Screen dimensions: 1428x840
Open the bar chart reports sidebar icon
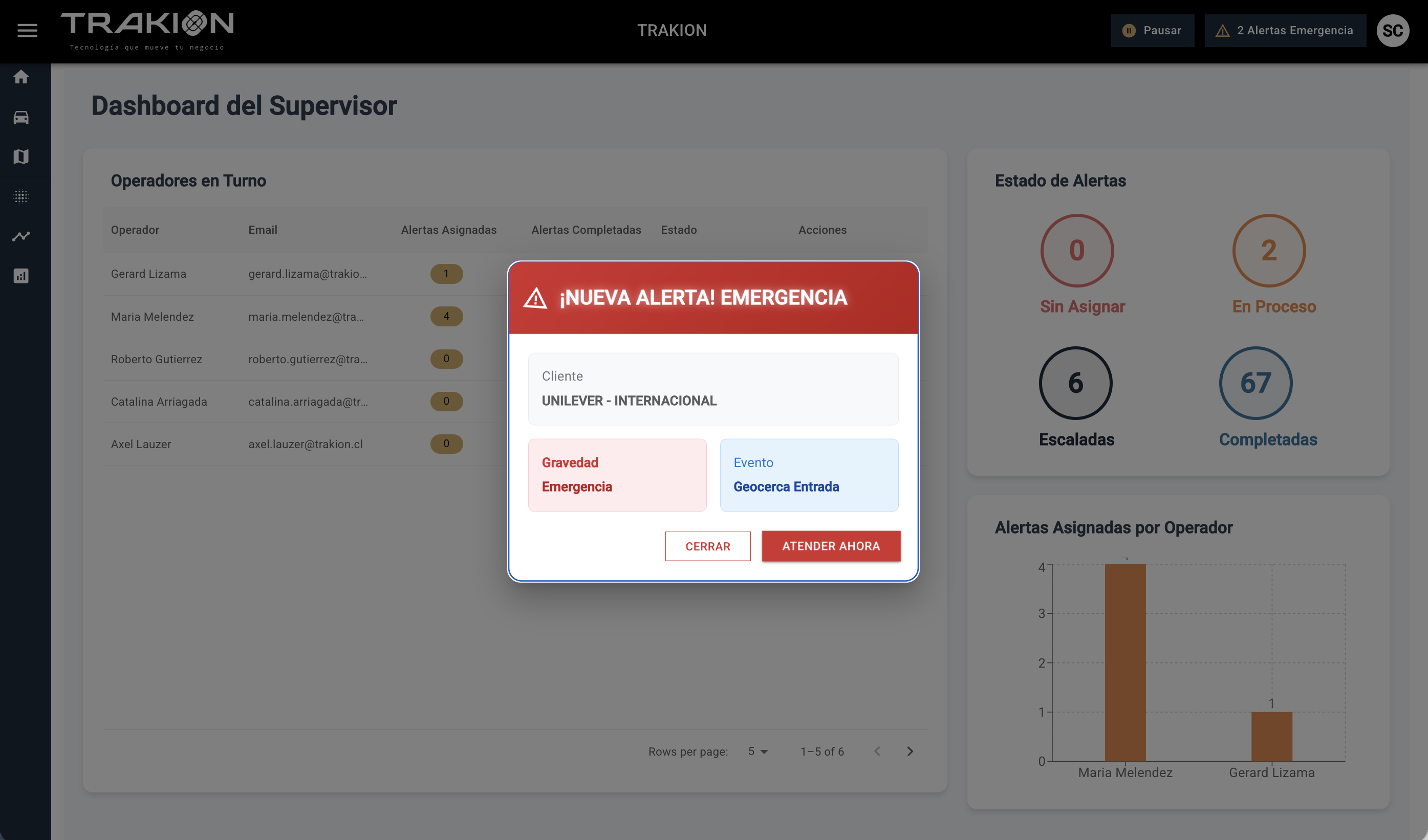click(x=21, y=276)
